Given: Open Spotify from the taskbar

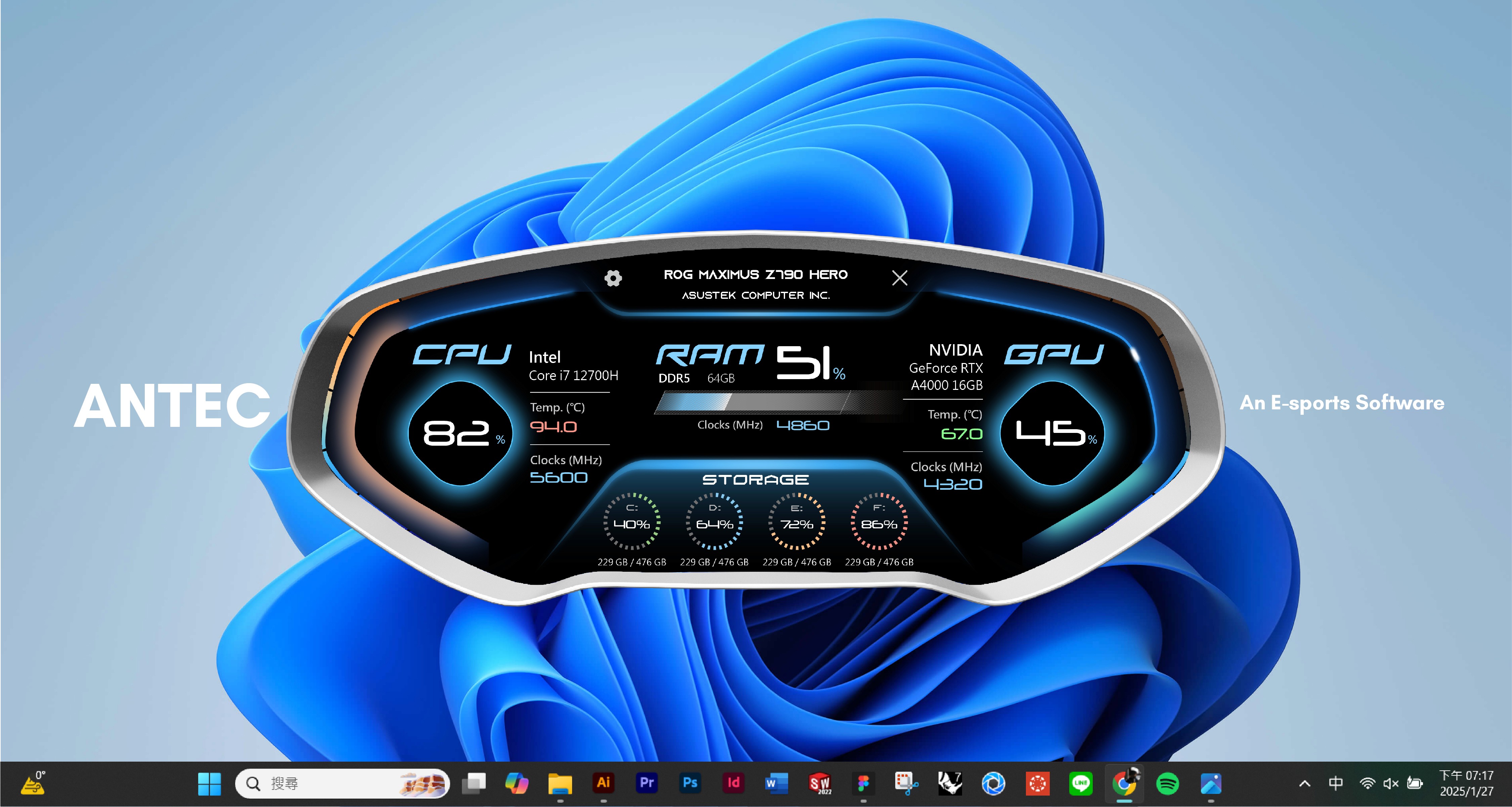Looking at the screenshot, I should [x=1167, y=783].
